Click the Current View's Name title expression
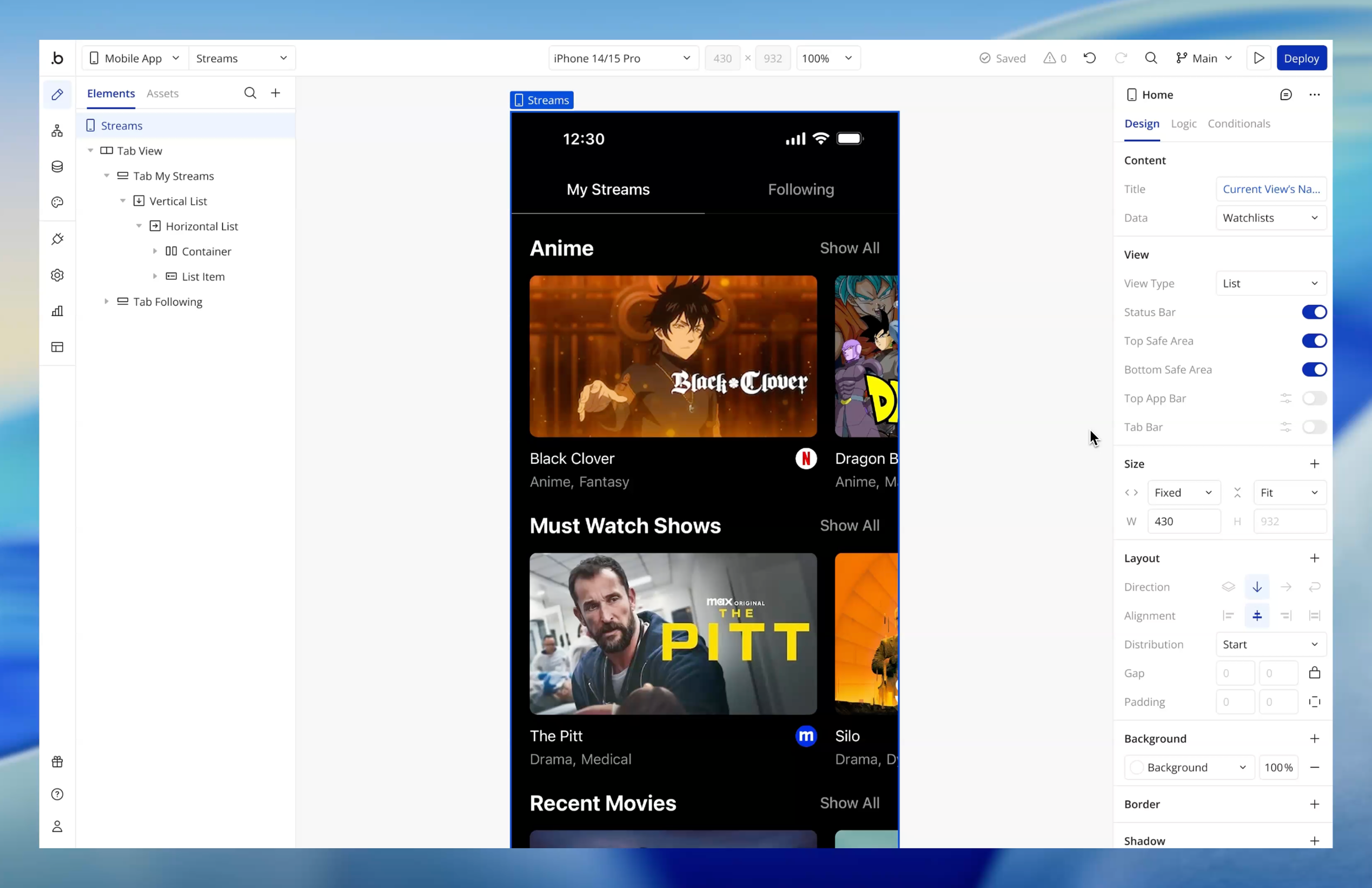The width and height of the screenshot is (1372, 888). point(1271,189)
